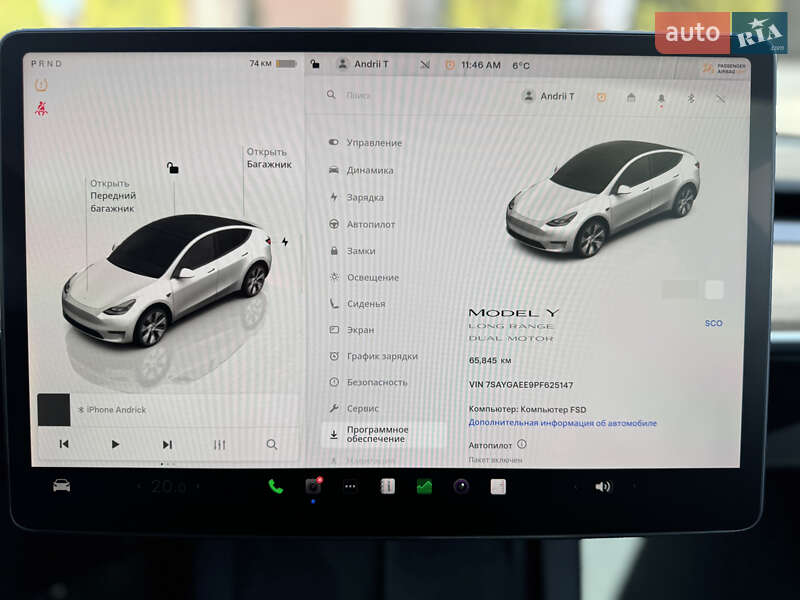
Task: Tap the Bluetooth icon in the settings header
Action: (691, 98)
